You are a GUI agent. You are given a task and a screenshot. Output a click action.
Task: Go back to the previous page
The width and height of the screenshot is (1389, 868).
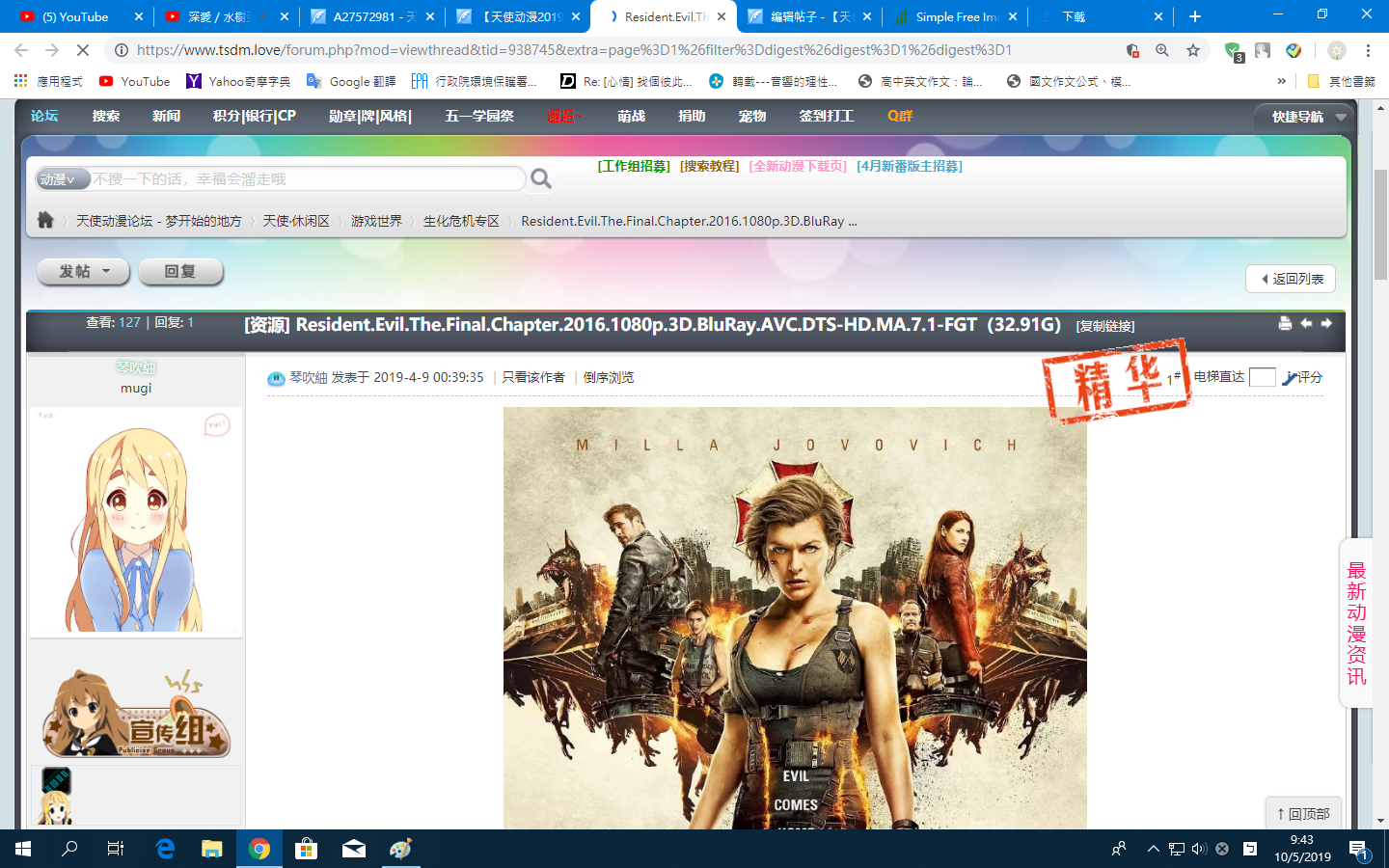pyautogui.click(x=21, y=50)
